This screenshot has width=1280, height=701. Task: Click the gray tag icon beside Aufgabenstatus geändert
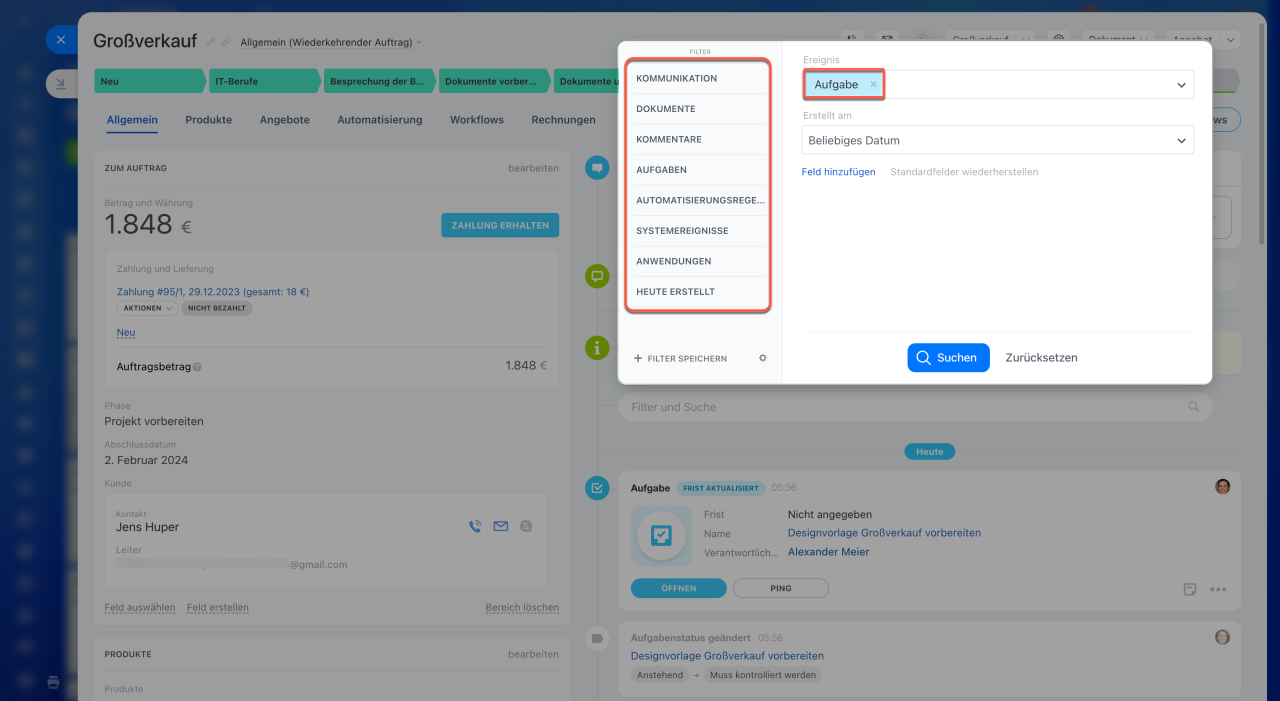click(597, 638)
